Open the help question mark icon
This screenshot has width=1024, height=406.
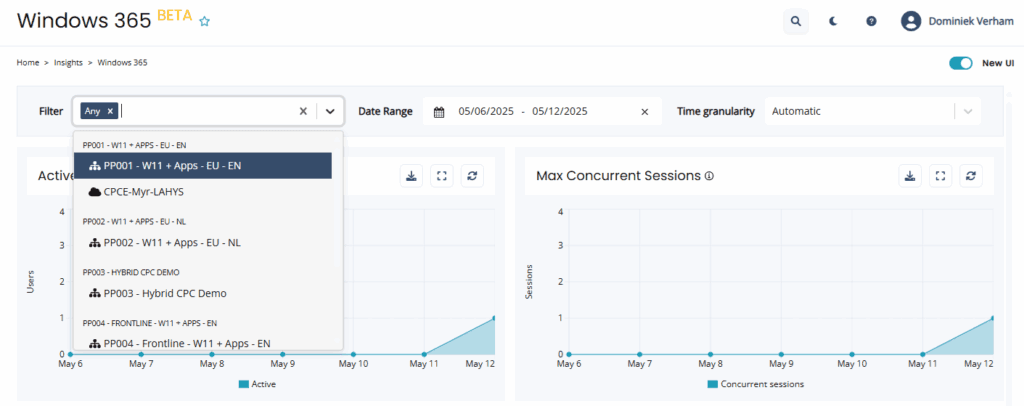pyautogui.click(x=871, y=20)
